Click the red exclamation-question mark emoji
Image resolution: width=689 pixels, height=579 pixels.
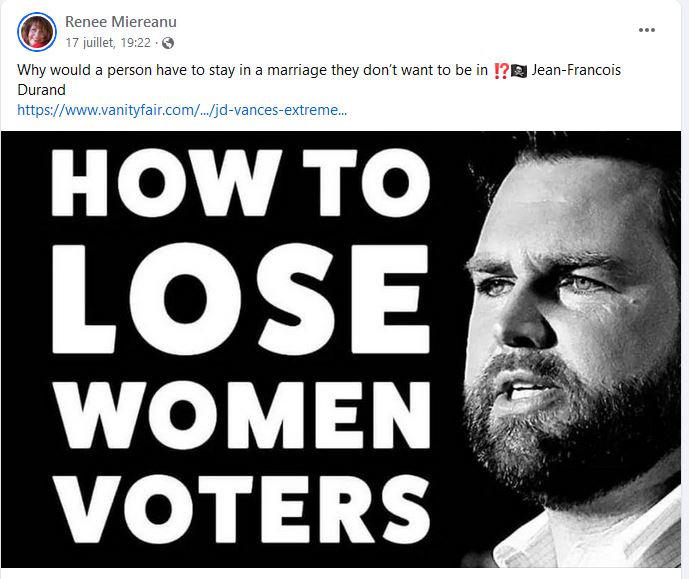(500, 73)
